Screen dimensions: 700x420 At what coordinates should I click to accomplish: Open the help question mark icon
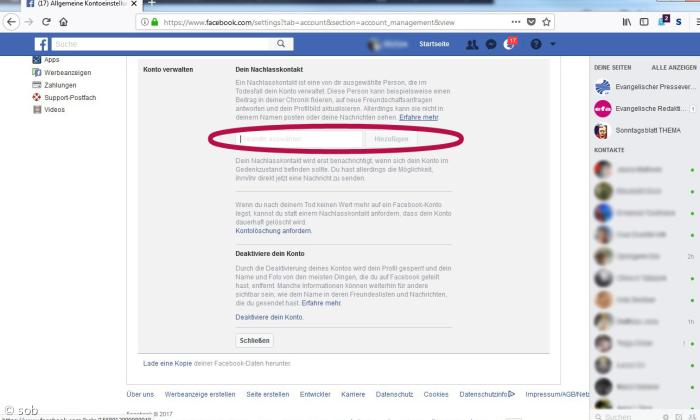tap(536, 44)
